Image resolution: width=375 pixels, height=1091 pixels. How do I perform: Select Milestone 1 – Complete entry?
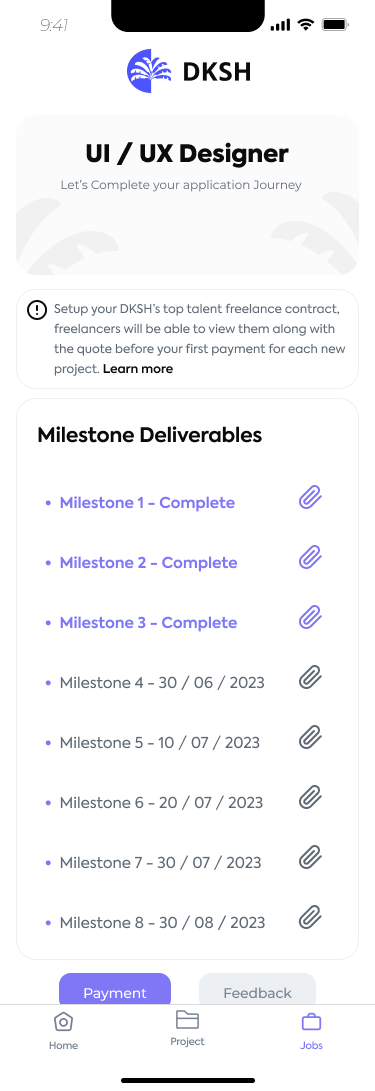[147, 502]
